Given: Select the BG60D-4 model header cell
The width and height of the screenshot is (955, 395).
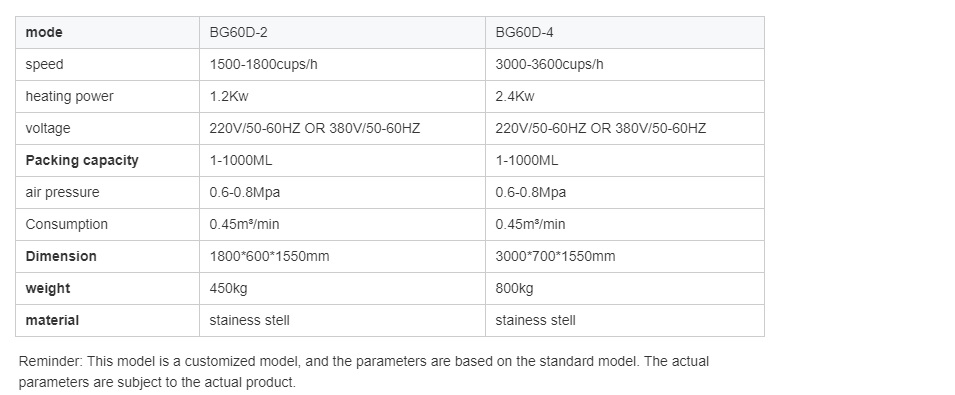Looking at the screenshot, I should [x=625, y=33].
